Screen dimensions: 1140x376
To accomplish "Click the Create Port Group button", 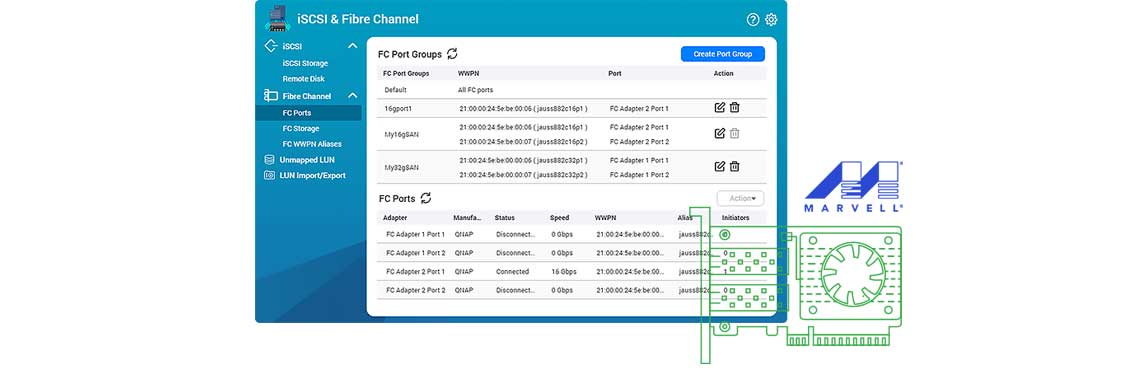I will pos(723,54).
